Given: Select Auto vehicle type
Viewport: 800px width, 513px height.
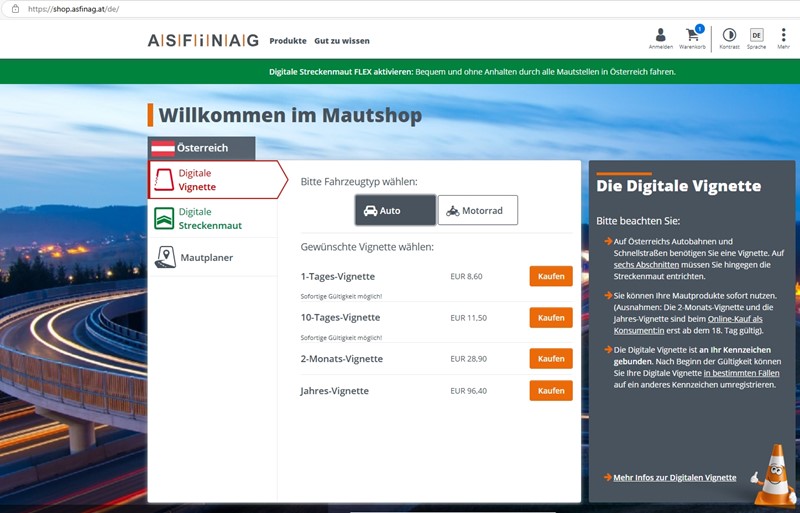Looking at the screenshot, I should 395,211.
